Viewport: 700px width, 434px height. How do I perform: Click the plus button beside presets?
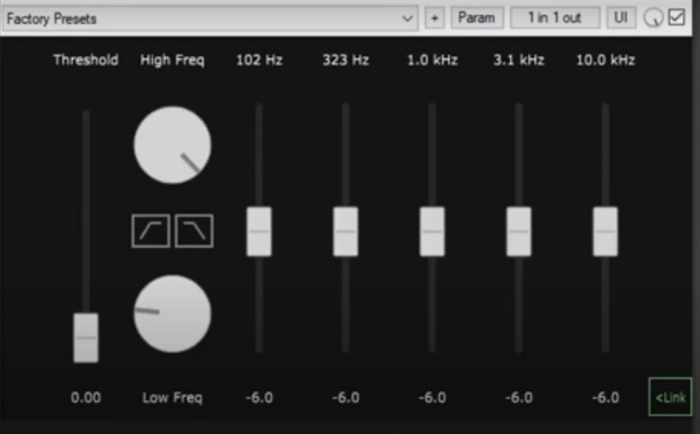coord(434,18)
